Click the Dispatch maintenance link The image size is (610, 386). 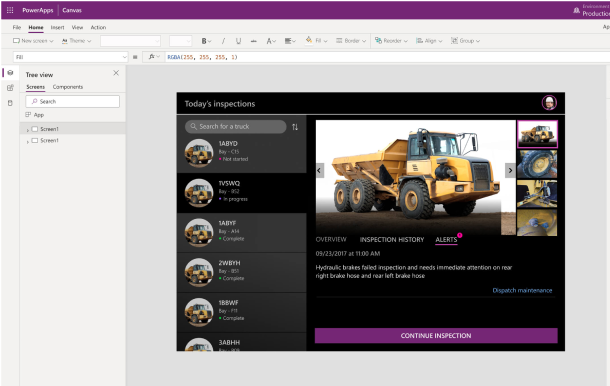[x=522, y=290]
